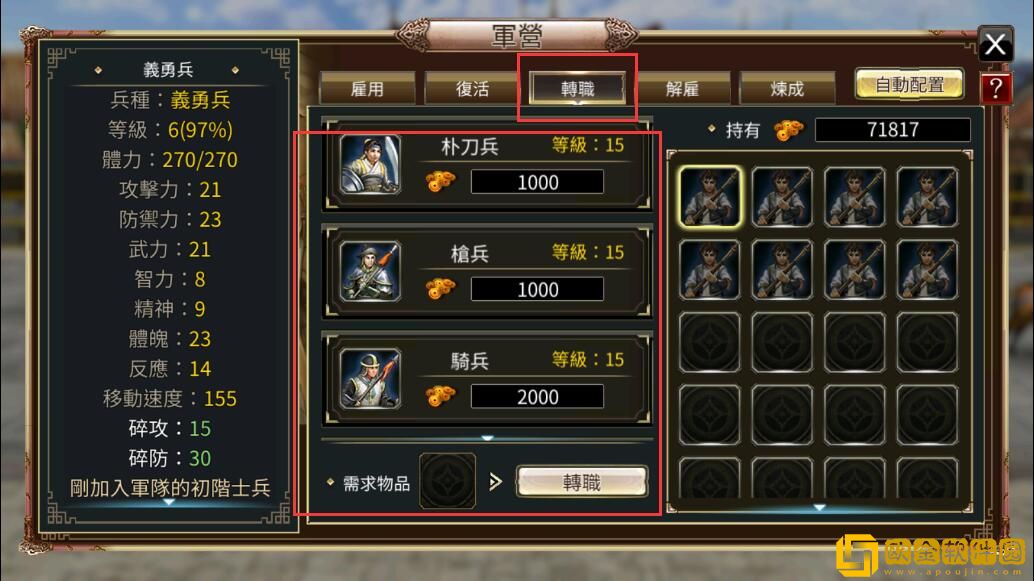Click the red question mark help icon
The image size is (1034, 581).
pos(995,88)
